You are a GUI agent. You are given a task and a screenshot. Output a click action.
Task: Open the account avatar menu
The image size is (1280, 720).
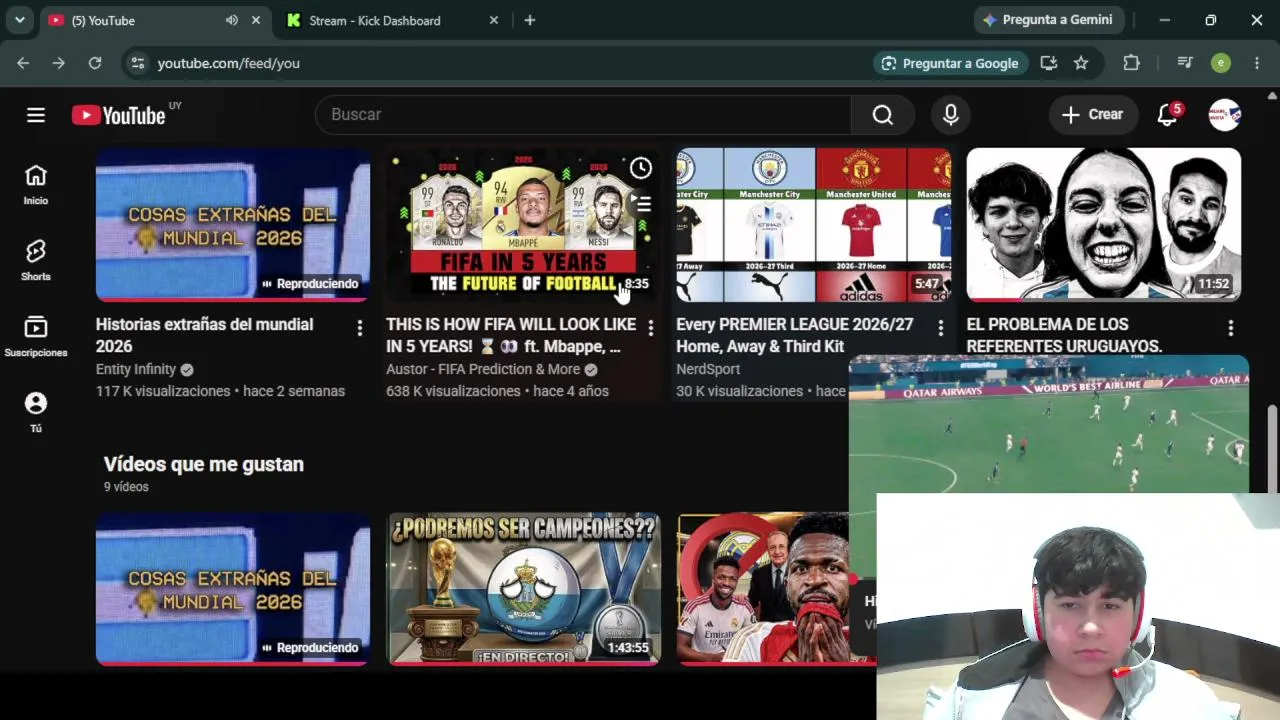pos(1225,115)
